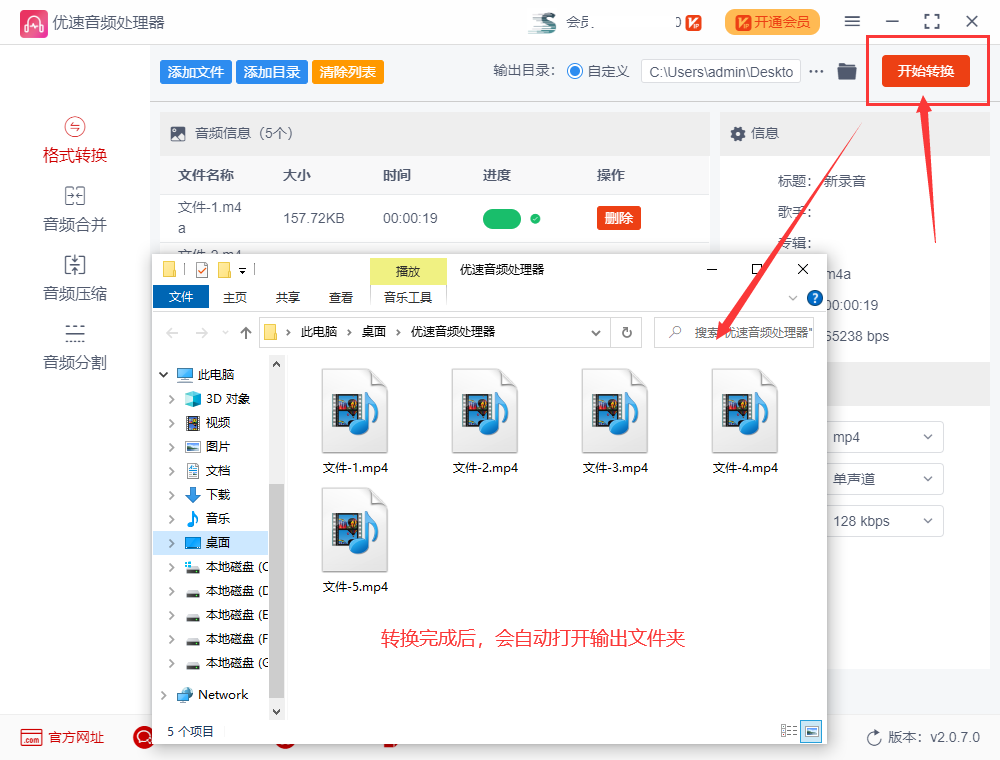This screenshot has height=760, width=1000.
Task: Click folder browse icon beside output directory path
Action: [846, 71]
